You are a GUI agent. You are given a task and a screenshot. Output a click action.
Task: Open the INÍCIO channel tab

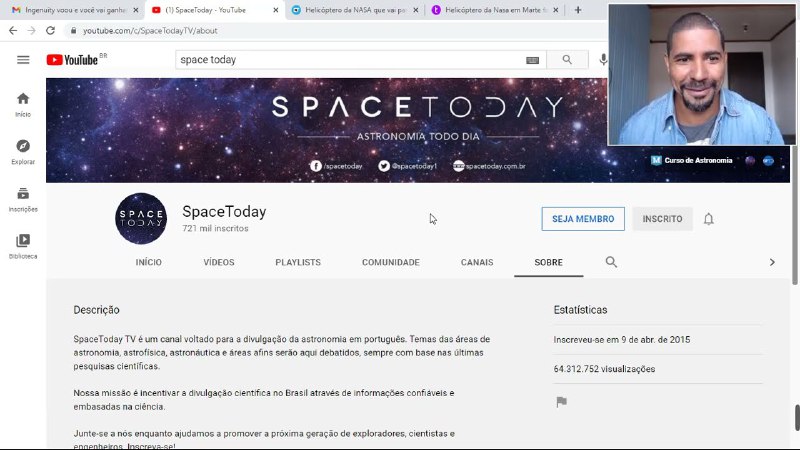click(x=148, y=262)
